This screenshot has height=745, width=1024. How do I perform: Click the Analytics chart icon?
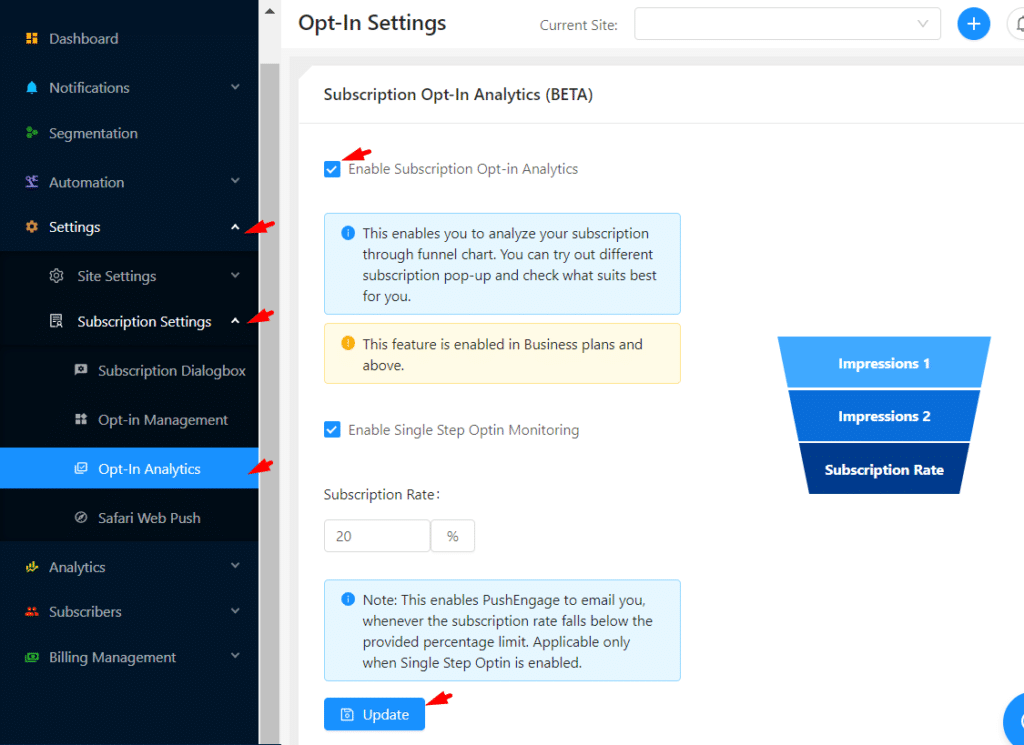(x=31, y=567)
